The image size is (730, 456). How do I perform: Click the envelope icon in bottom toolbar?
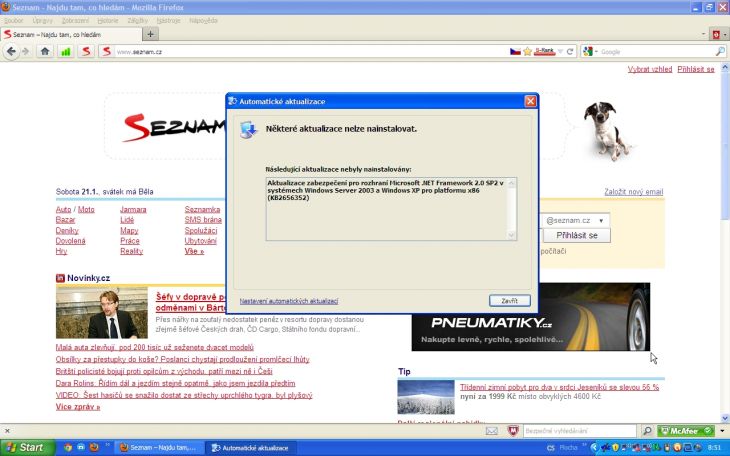click(492, 431)
